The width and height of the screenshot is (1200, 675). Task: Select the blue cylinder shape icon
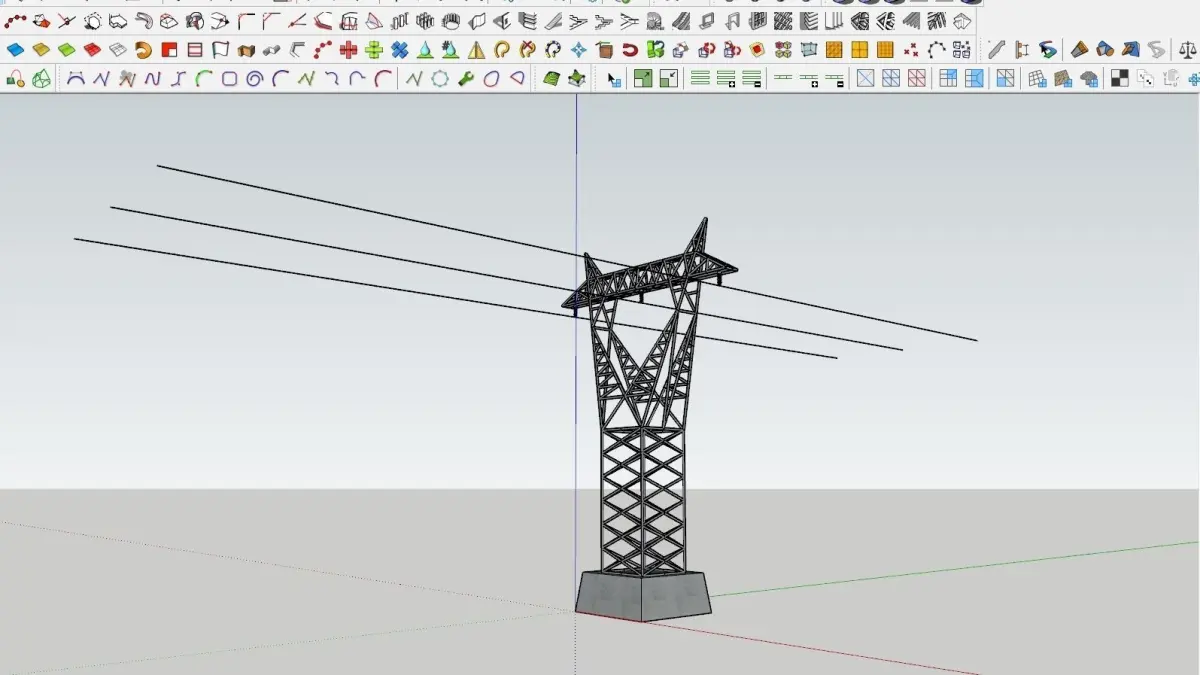[1105, 49]
